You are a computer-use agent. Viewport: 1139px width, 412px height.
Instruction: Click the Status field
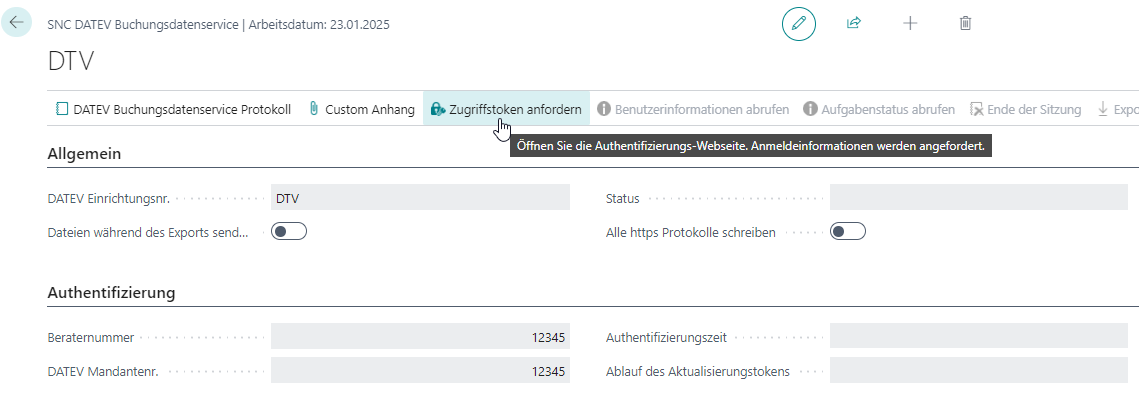[978, 198]
